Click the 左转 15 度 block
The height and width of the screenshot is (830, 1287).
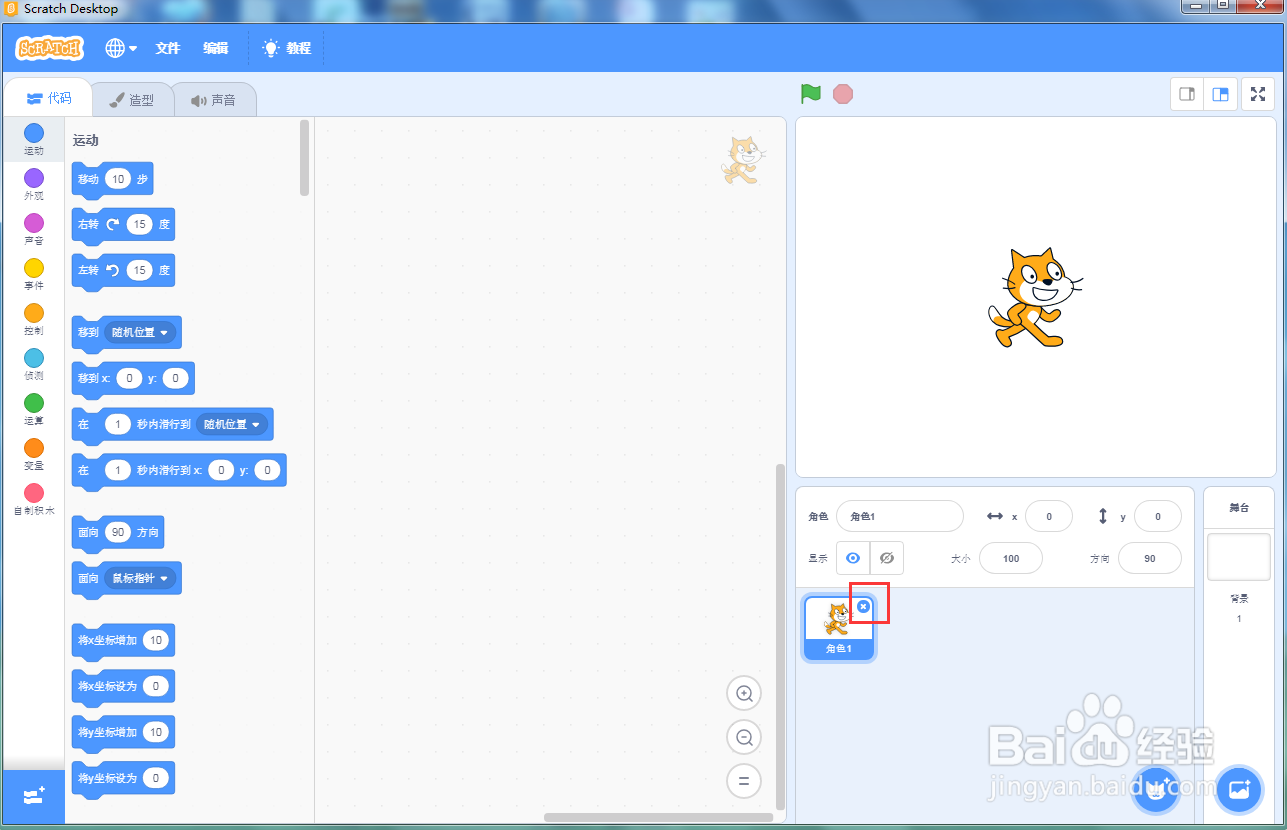122,271
